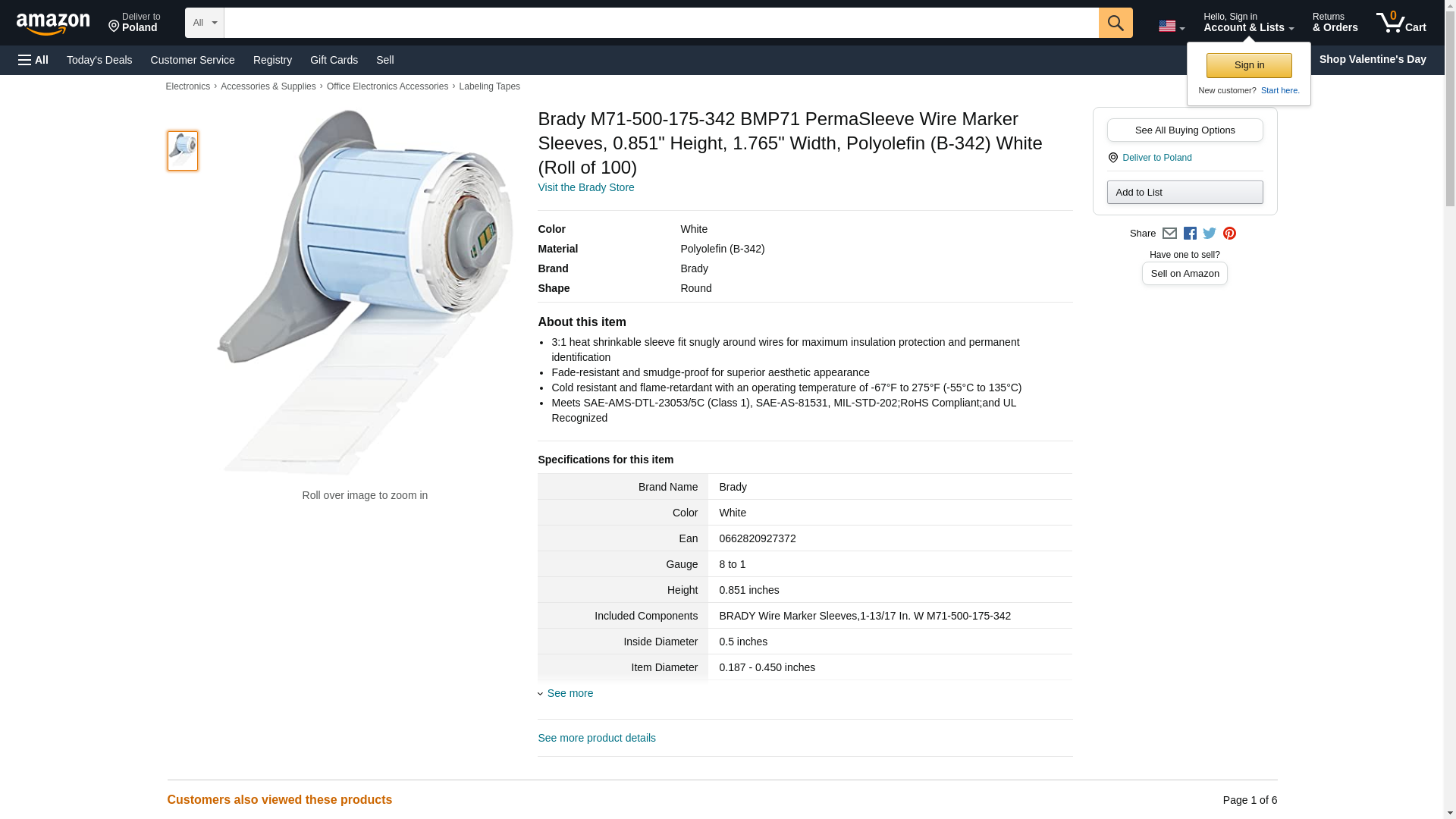The image size is (1456, 819).
Task: Open the shopping cart icon
Action: point(1400,23)
